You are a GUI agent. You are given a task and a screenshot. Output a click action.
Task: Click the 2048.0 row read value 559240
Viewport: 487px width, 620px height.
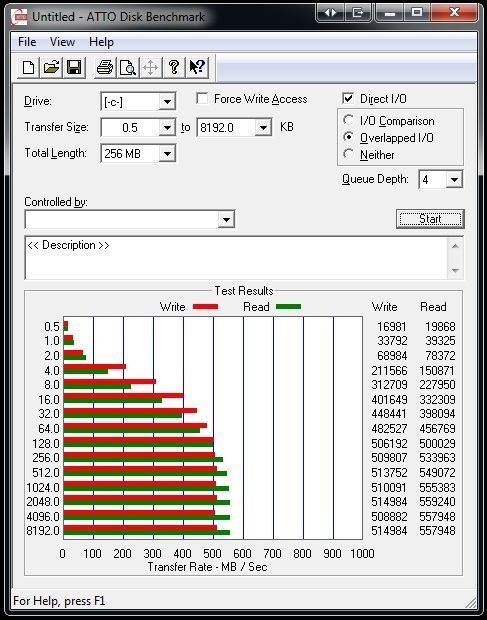click(x=437, y=501)
